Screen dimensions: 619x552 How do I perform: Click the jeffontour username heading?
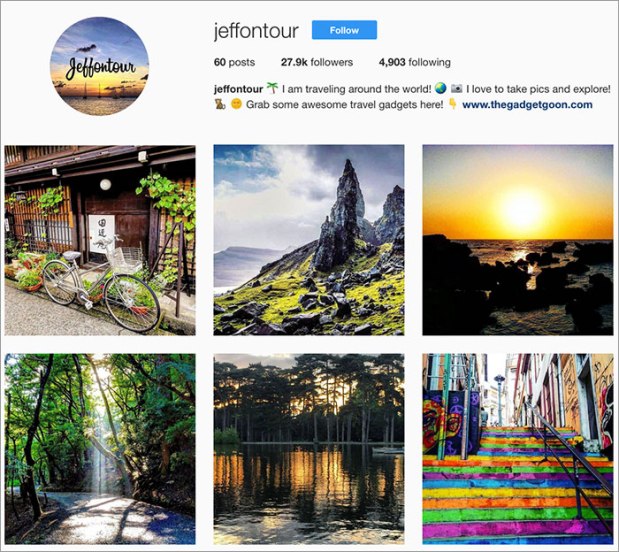pyautogui.click(x=256, y=30)
